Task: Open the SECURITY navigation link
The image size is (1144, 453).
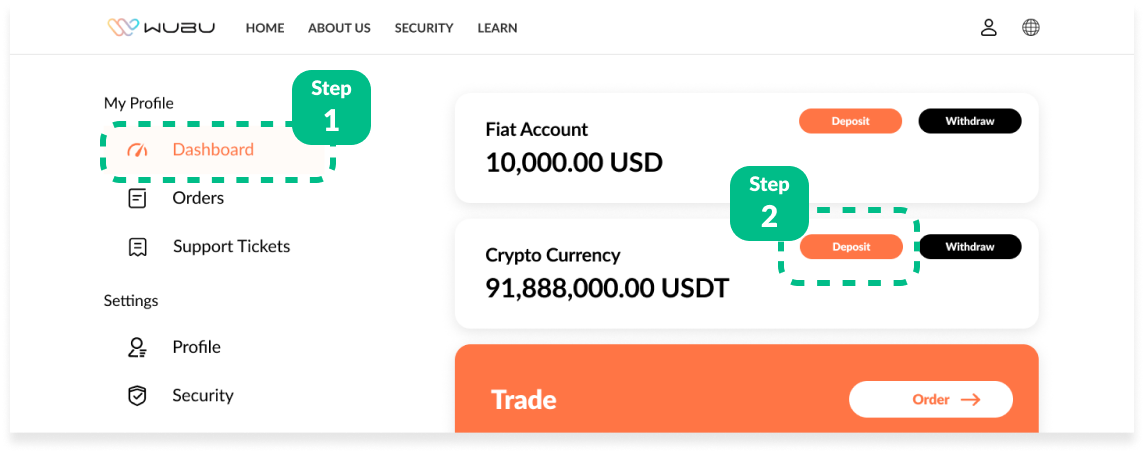Action: pos(424,28)
